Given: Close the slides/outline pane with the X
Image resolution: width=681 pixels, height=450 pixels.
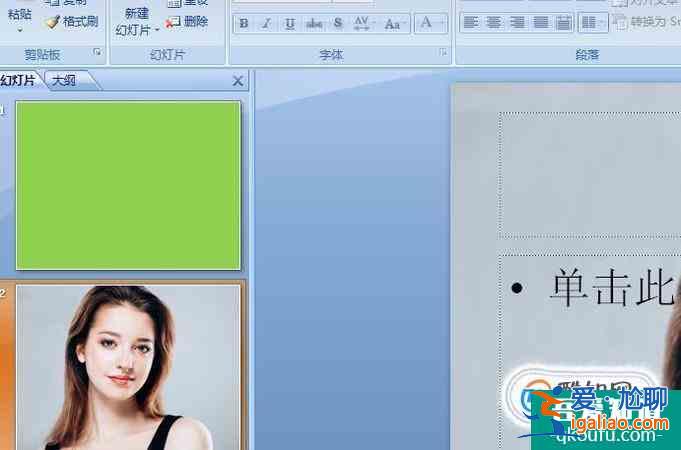Looking at the screenshot, I should [238, 81].
